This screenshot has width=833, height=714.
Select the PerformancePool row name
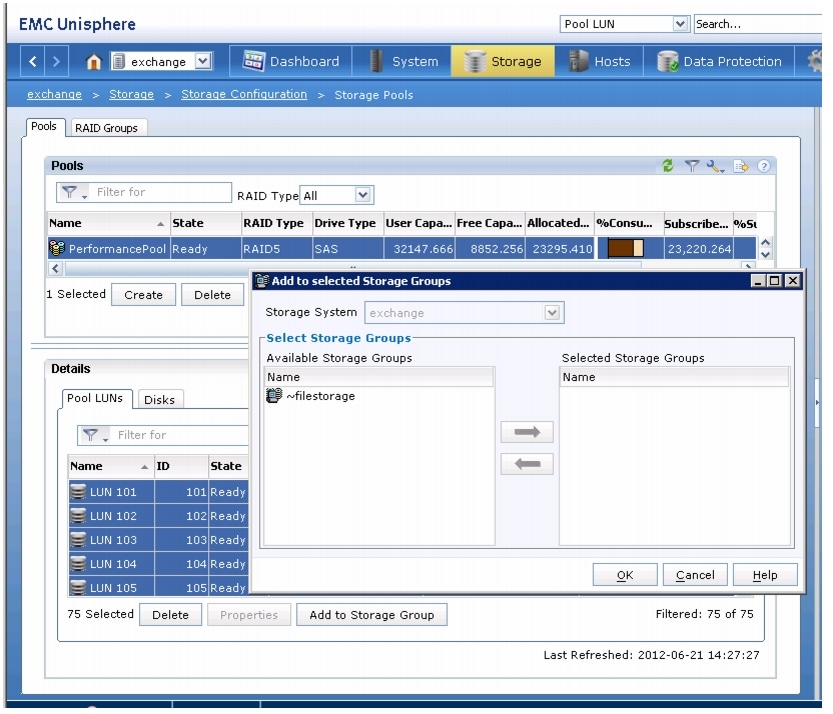click(117, 249)
